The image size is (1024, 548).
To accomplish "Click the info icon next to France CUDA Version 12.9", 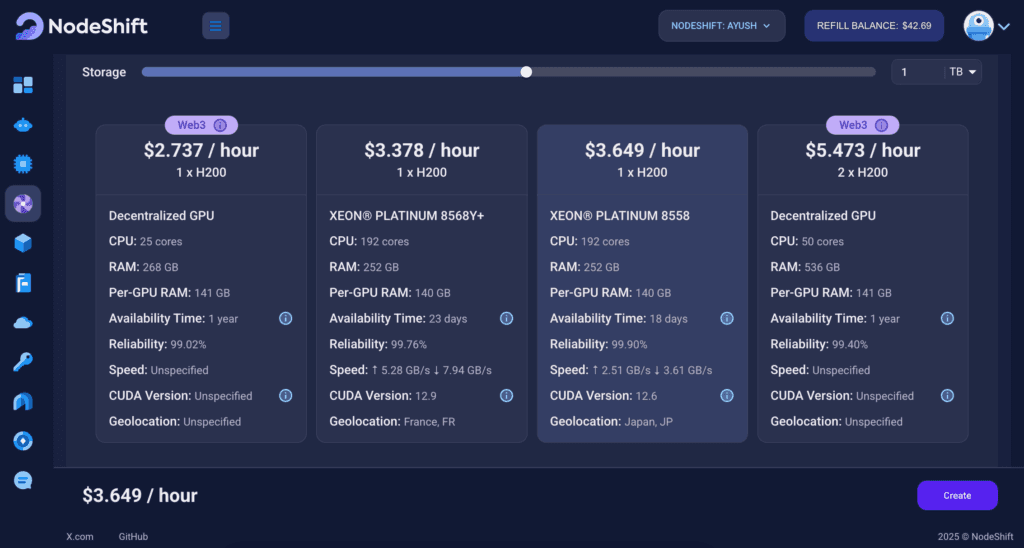I will 506,395.
